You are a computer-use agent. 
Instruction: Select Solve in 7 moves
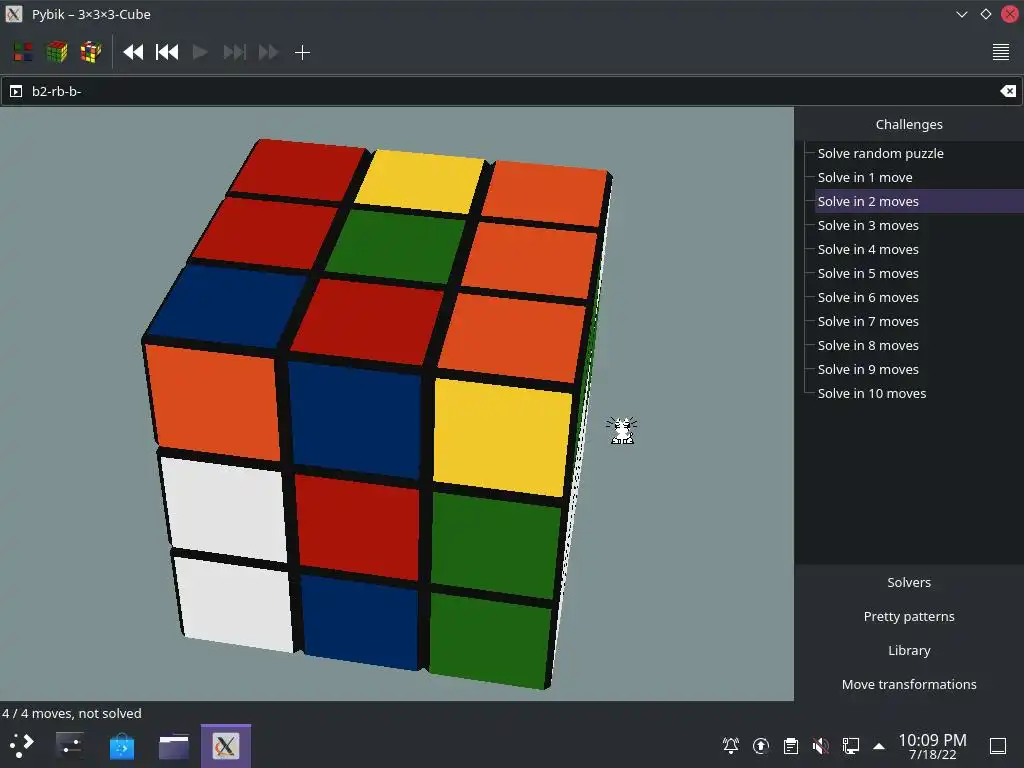[x=868, y=321]
